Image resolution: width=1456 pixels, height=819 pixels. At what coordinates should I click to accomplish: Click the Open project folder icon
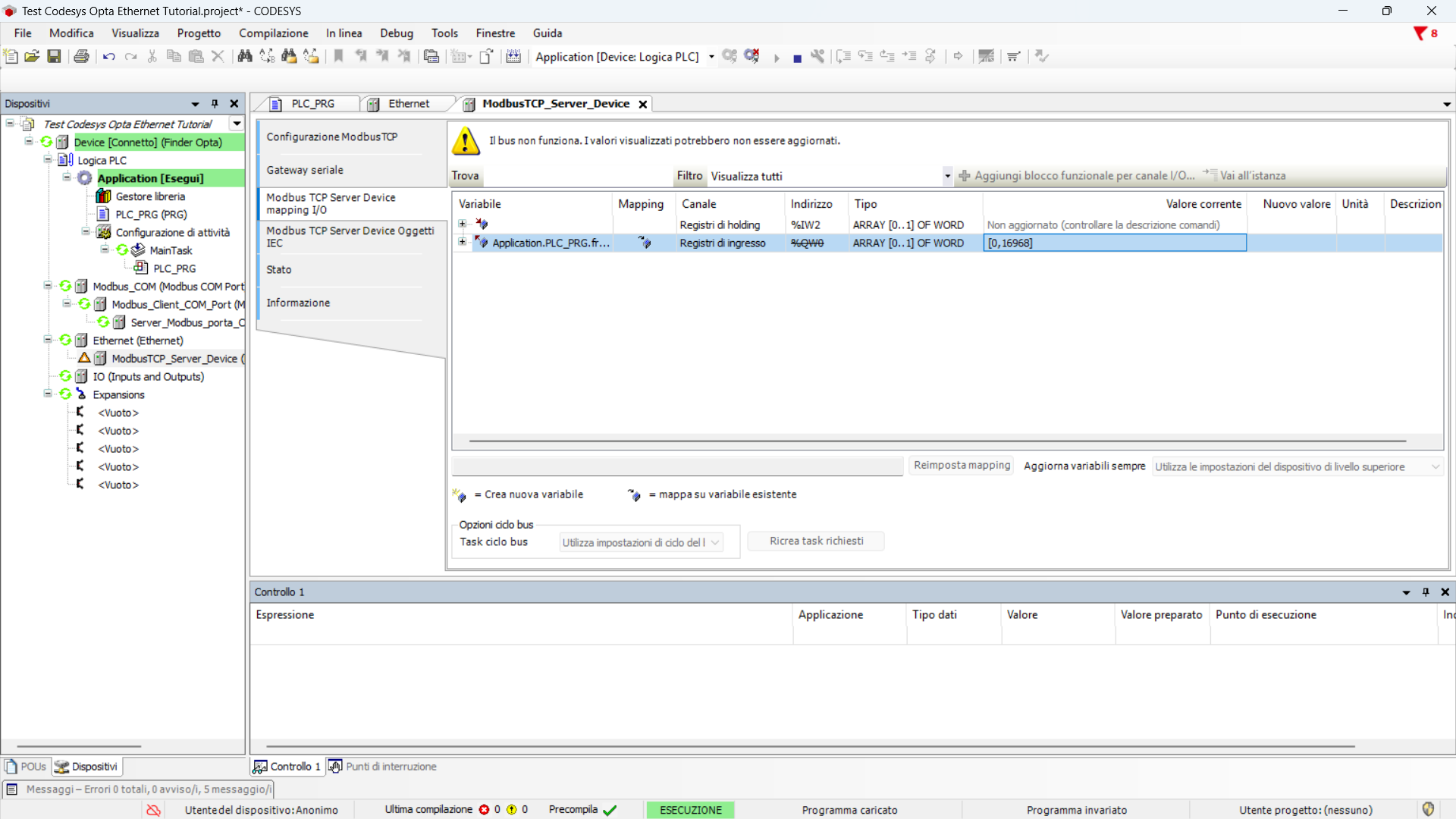32,56
